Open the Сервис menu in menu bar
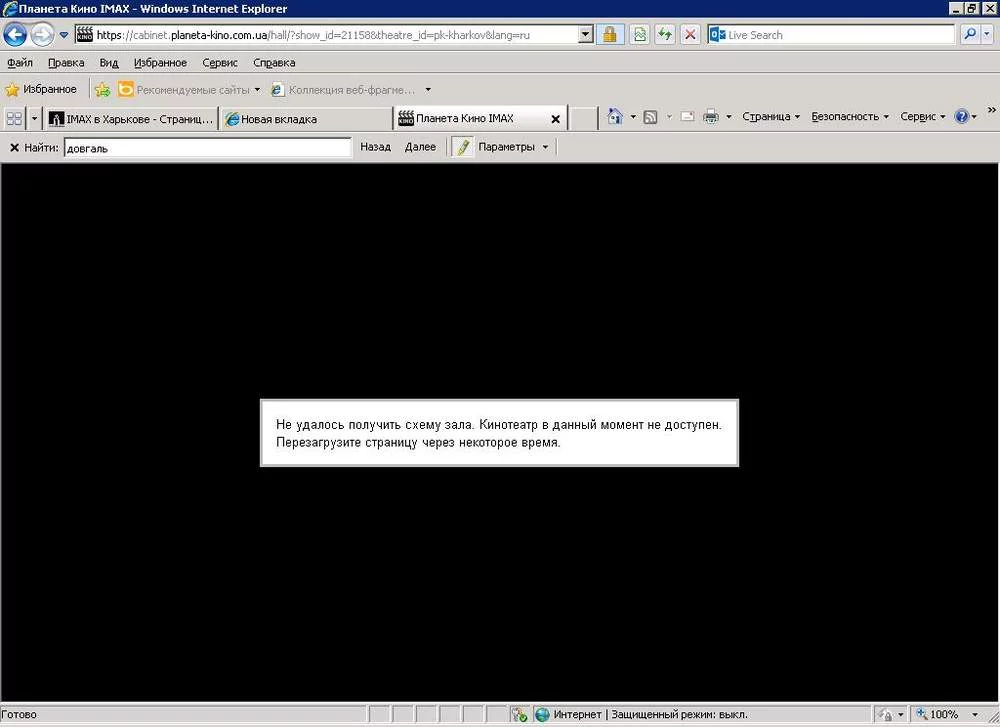 click(x=219, y=62)
